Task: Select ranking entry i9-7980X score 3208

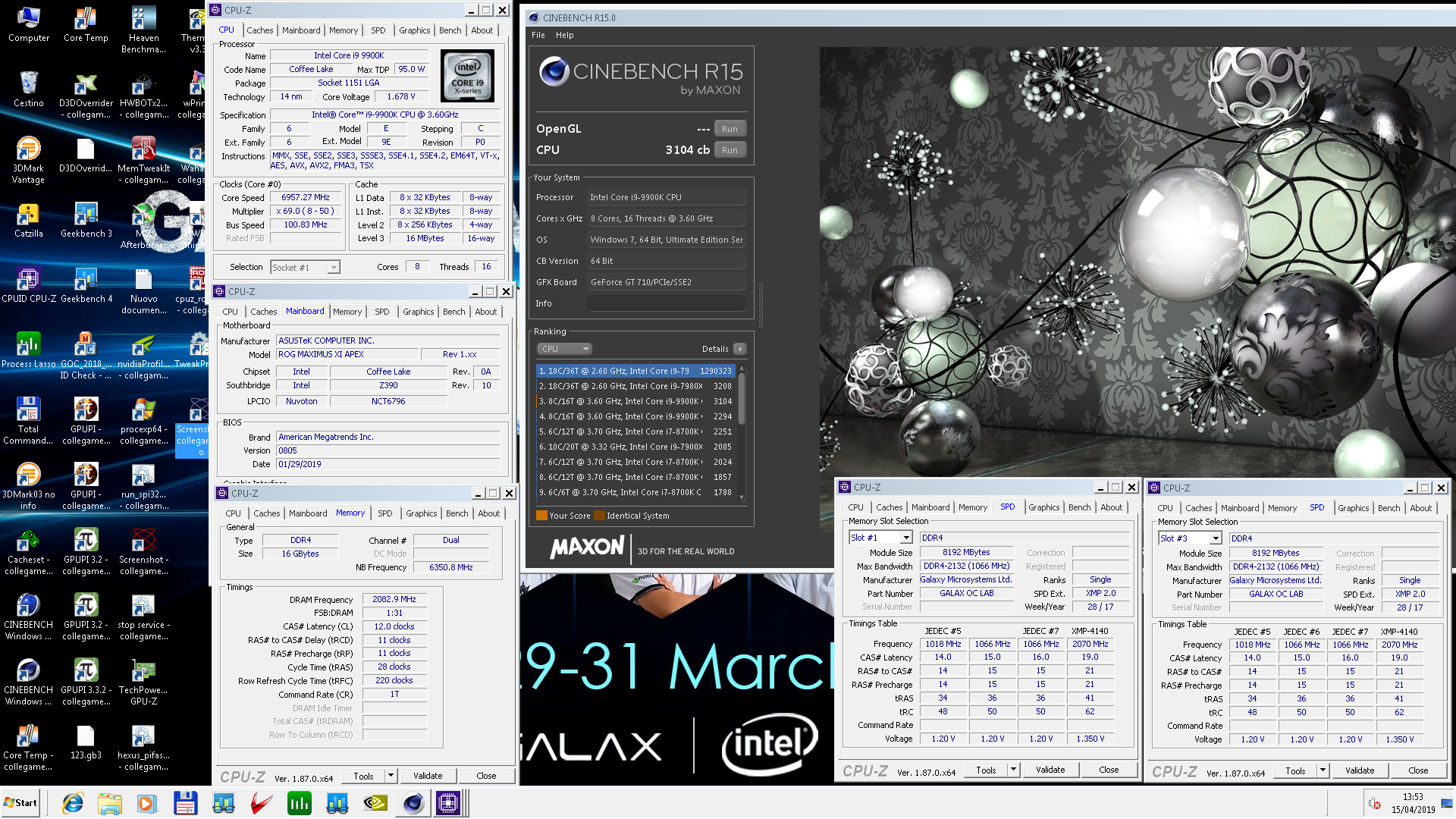Action: [635, 386]
